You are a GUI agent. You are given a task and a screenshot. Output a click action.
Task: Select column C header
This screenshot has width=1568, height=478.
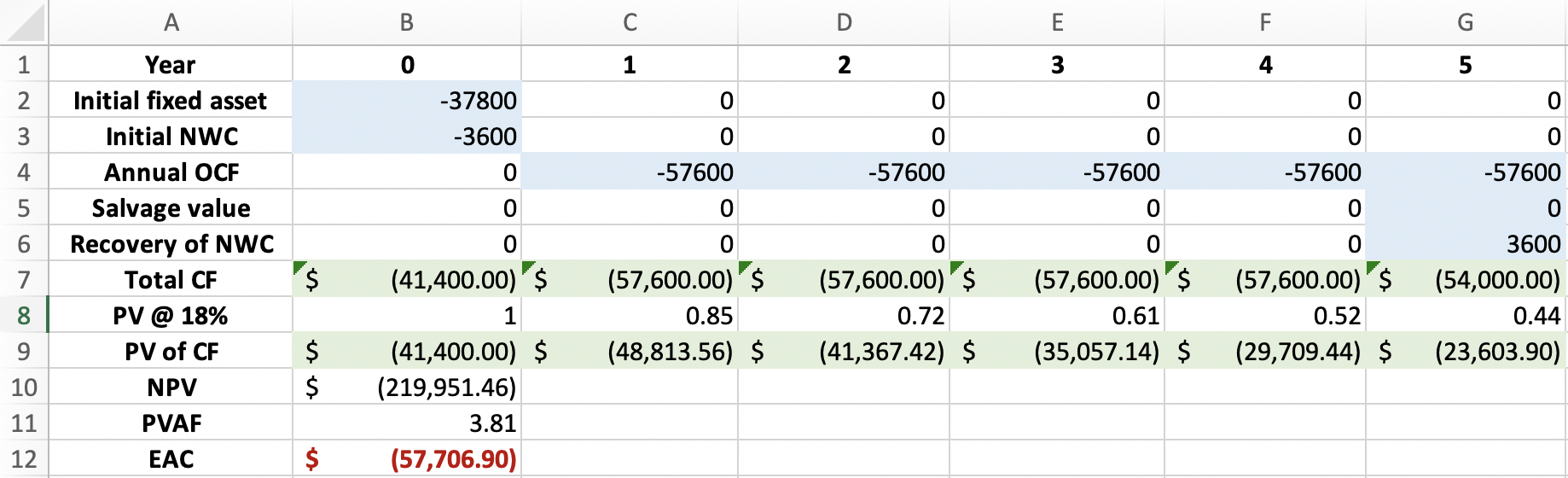[630, 22]
